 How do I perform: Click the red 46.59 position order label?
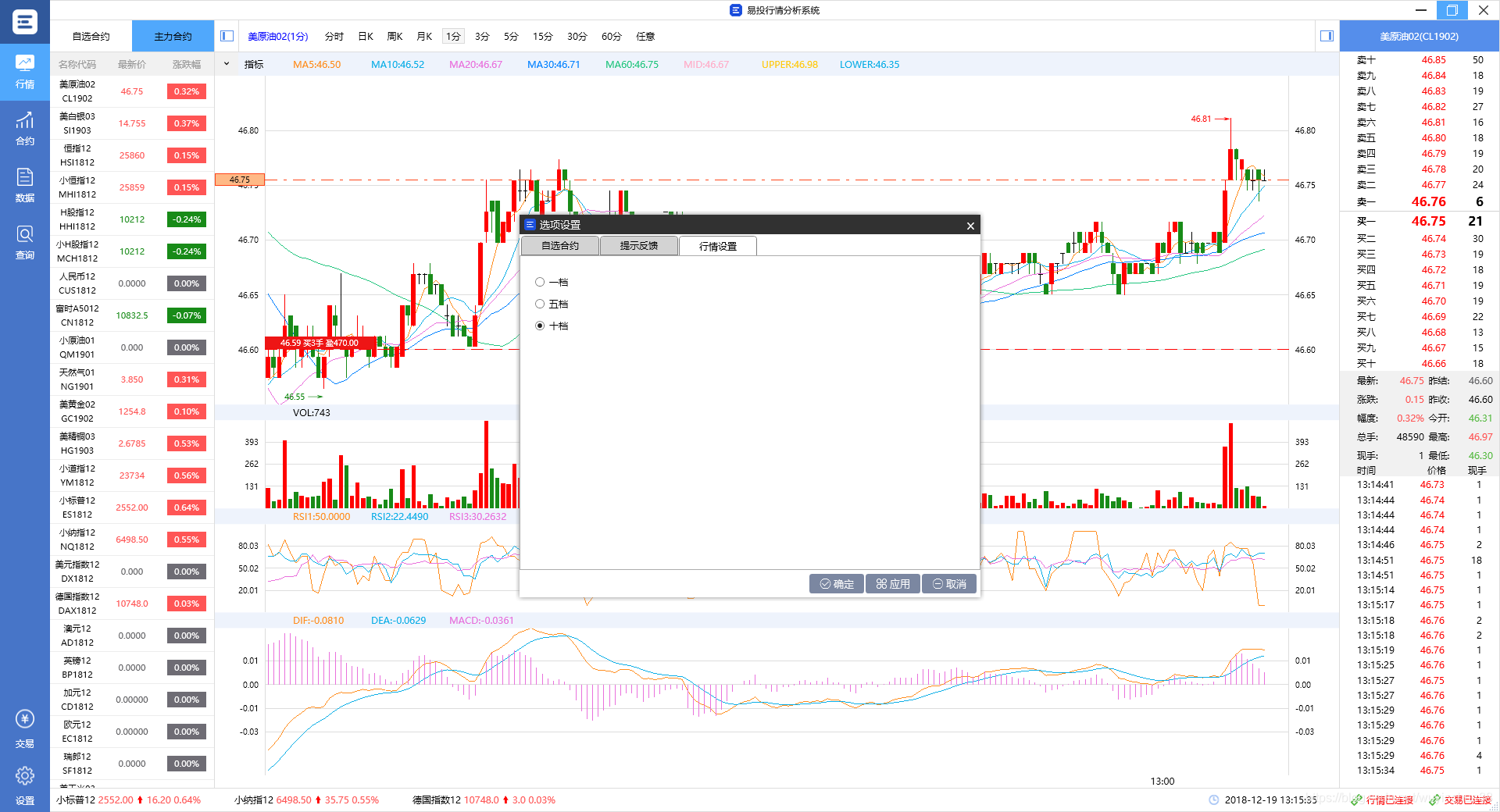(320, 343)
